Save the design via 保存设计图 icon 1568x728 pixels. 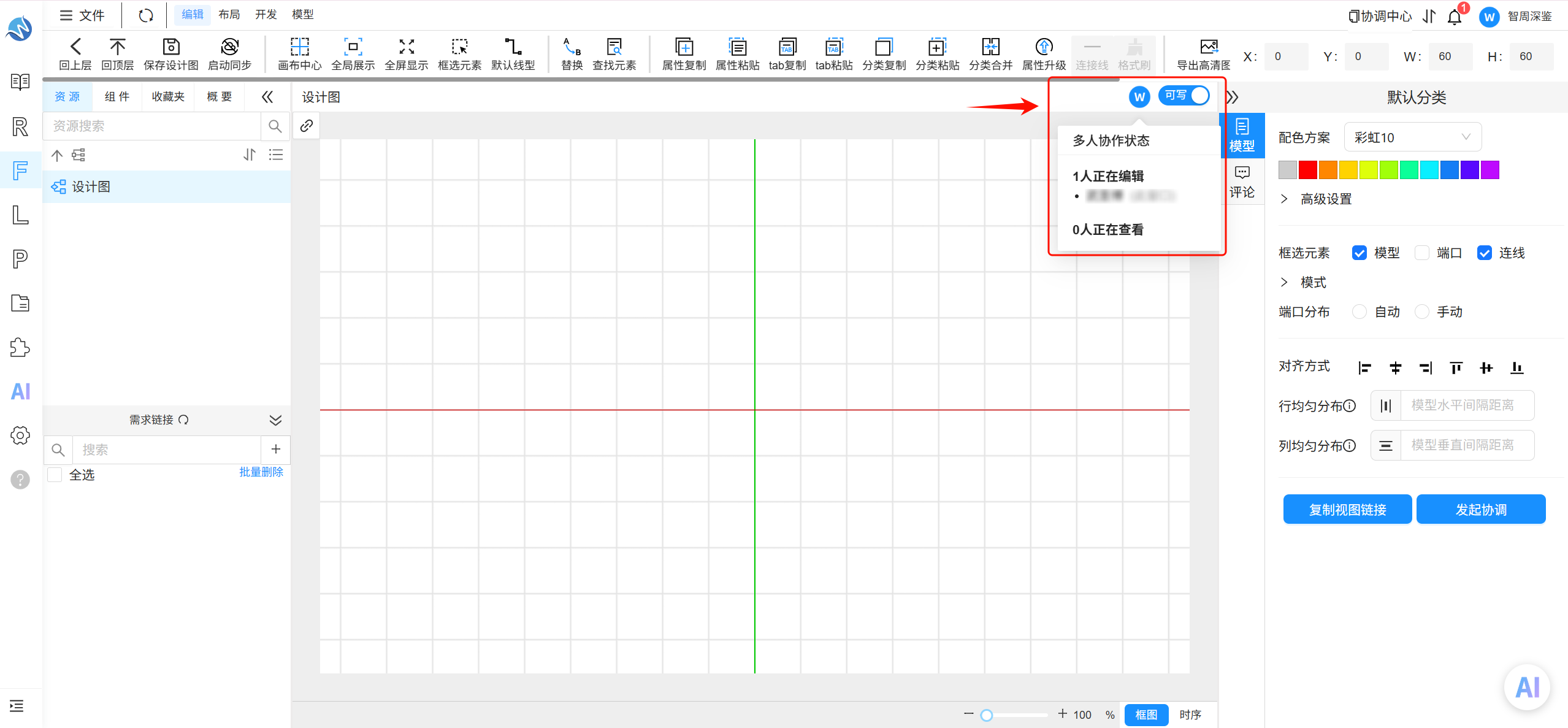coord(170,47)
